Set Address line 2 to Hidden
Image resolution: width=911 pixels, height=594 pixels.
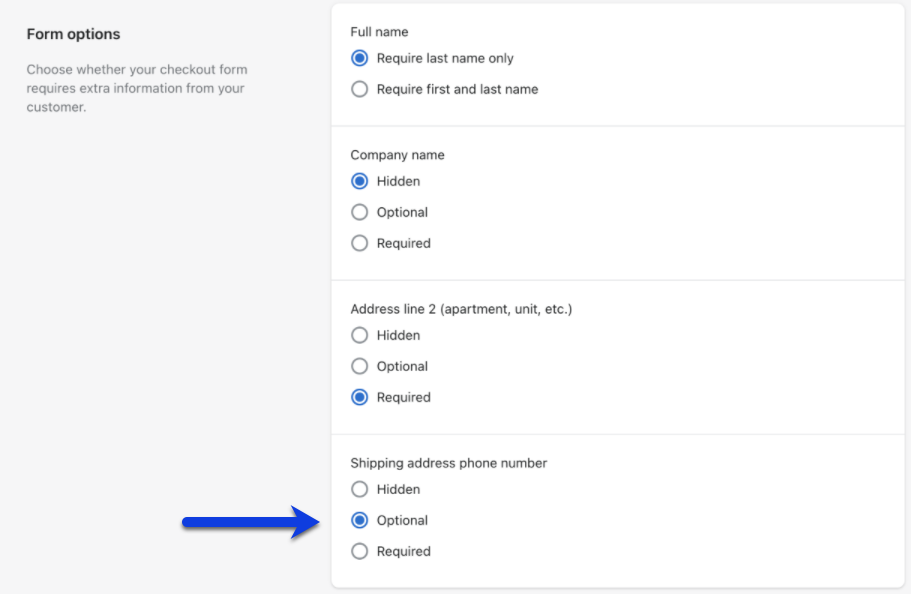pos(360,335)
